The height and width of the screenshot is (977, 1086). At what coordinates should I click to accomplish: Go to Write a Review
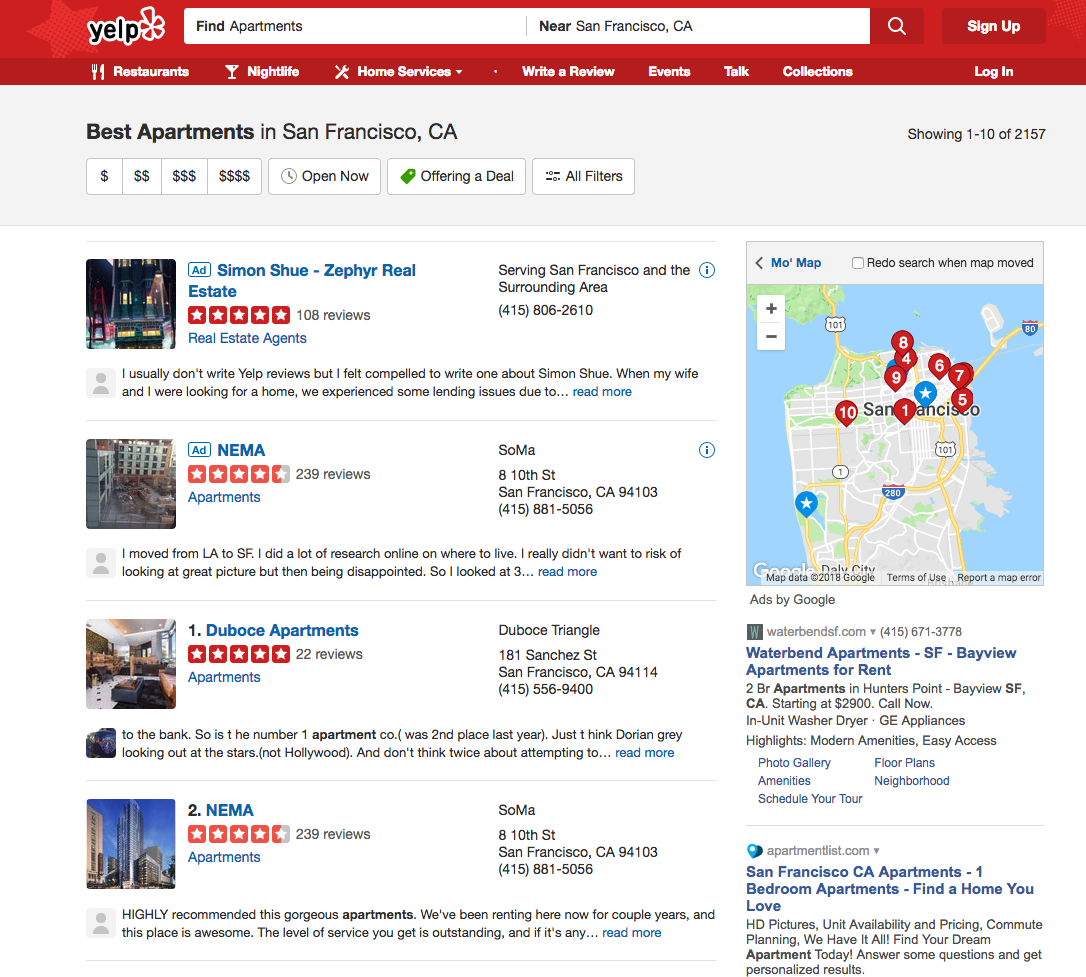(568, 71)
